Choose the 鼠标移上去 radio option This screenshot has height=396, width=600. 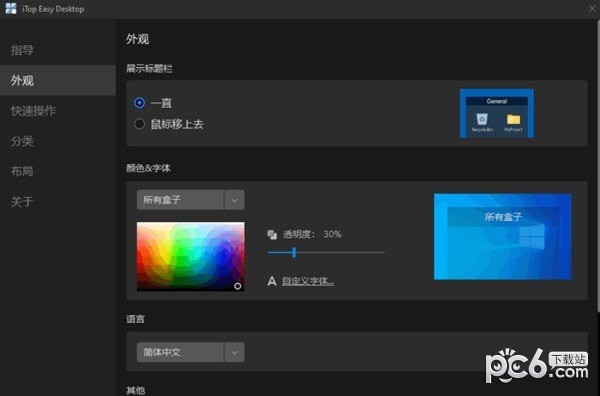(139, 124)
